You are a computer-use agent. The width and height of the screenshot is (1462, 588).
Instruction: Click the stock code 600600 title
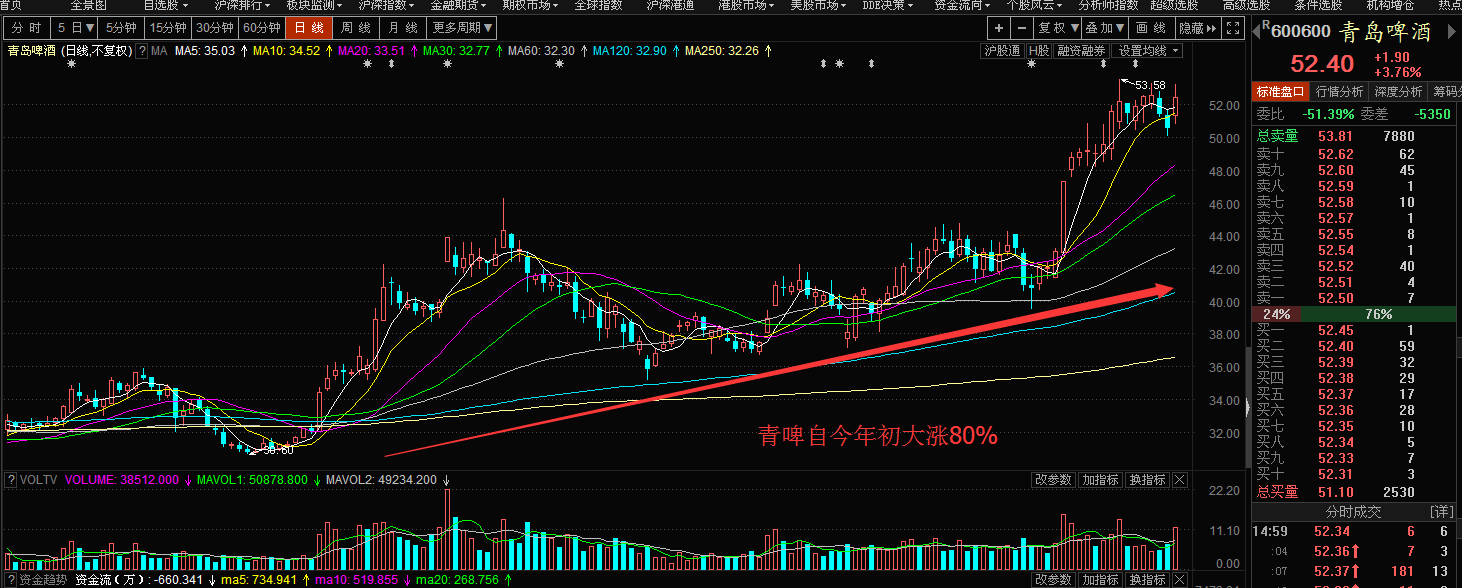tap(1303, 32)
